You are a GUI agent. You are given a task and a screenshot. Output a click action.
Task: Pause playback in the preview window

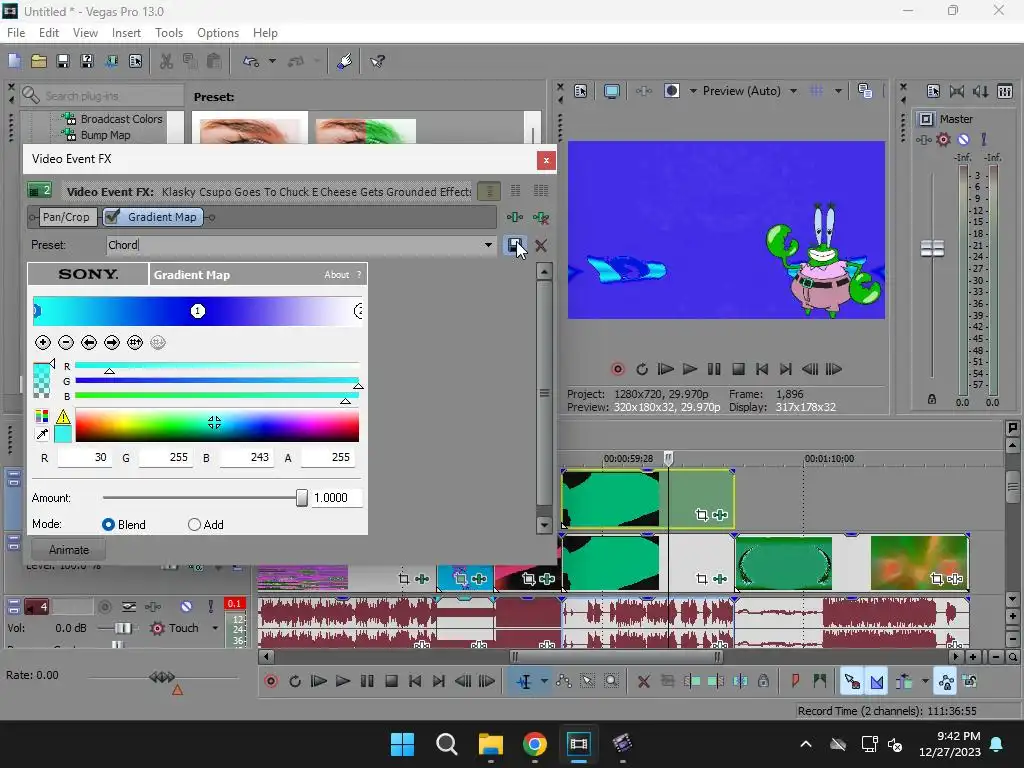pyautogui.click(x=714, y=369)
